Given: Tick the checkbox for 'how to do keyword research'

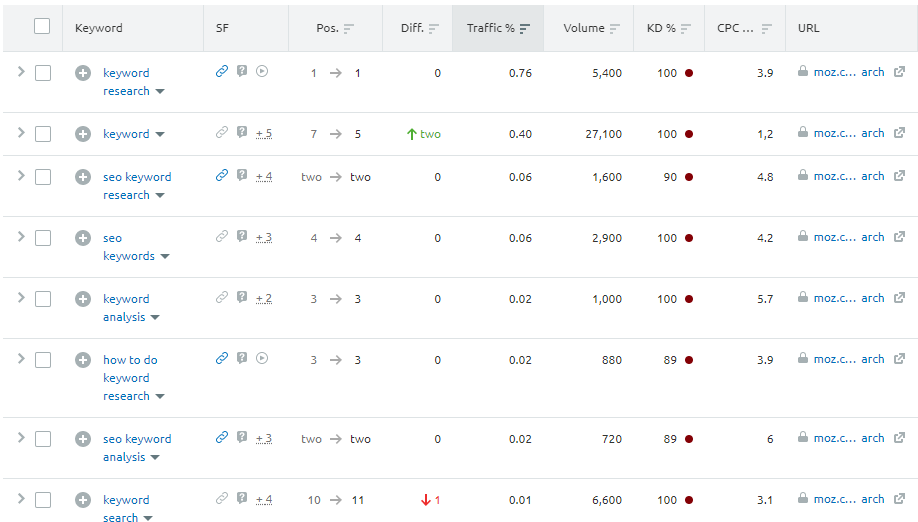Looking at the screenshot, I should point(43,360).
